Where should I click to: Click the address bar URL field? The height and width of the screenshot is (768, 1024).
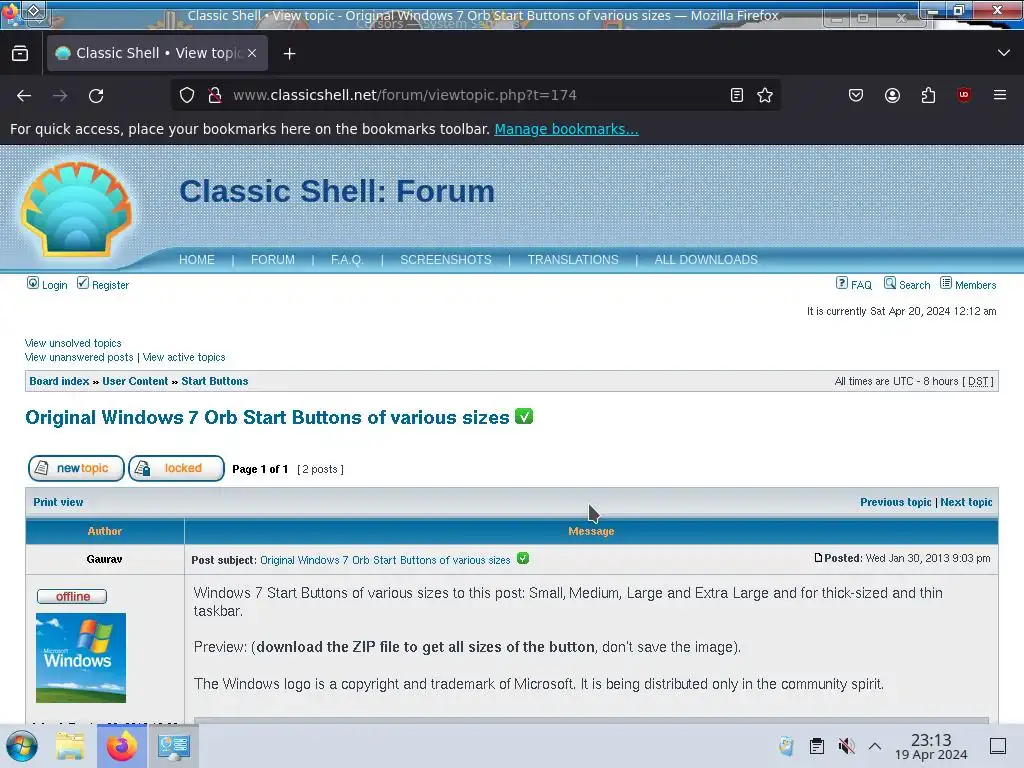477,95
